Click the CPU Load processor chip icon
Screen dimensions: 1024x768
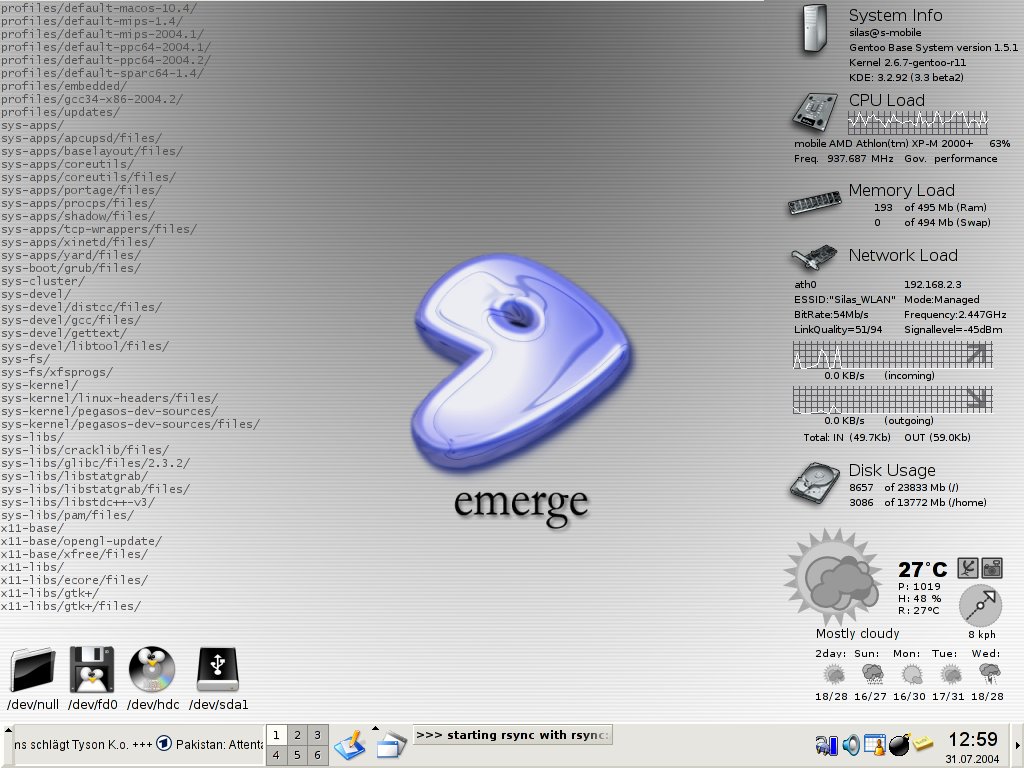[x=814, y=112]
